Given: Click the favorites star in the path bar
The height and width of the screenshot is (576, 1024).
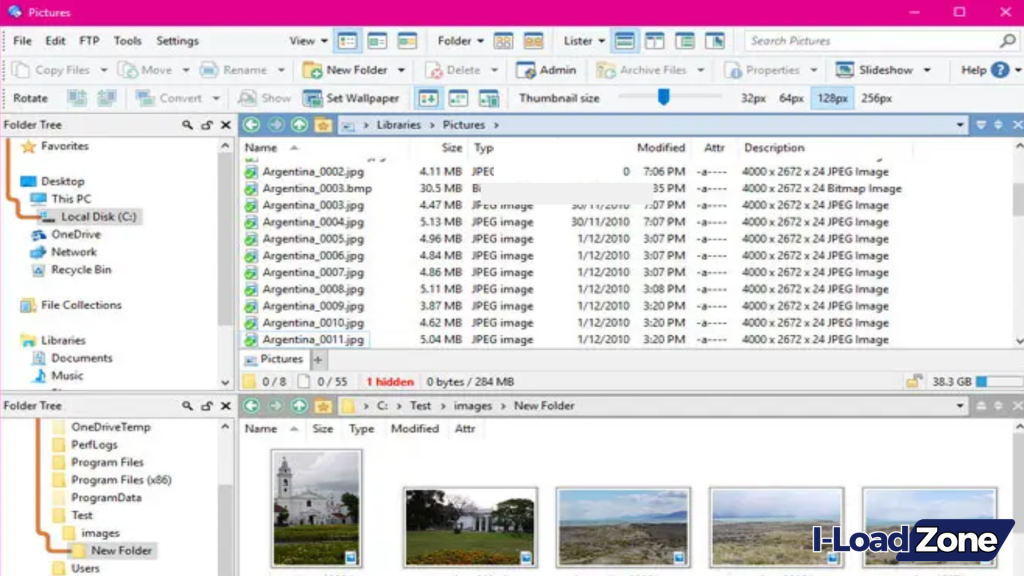Looking at the screenshot, I should click(x=320, y=124).
